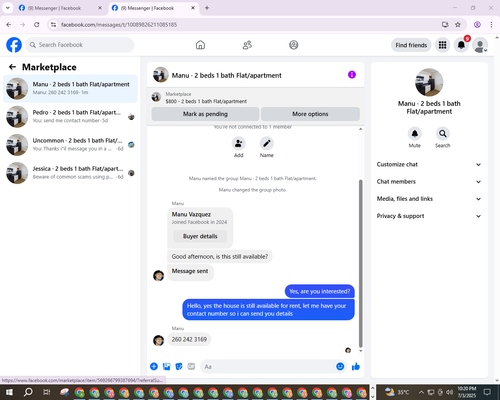Expand Privacy & support section
Image resolution: width=500 pixels, height=400 pixels.
tap(429, 216)
